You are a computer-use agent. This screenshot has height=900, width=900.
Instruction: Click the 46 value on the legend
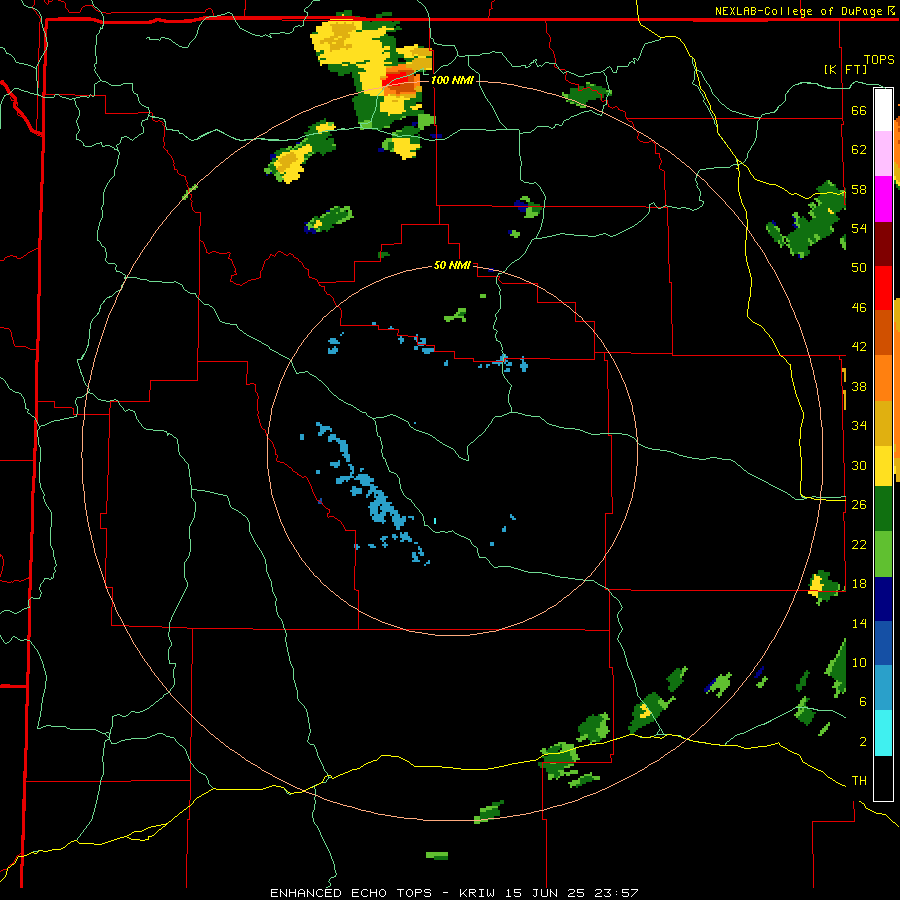859,308
